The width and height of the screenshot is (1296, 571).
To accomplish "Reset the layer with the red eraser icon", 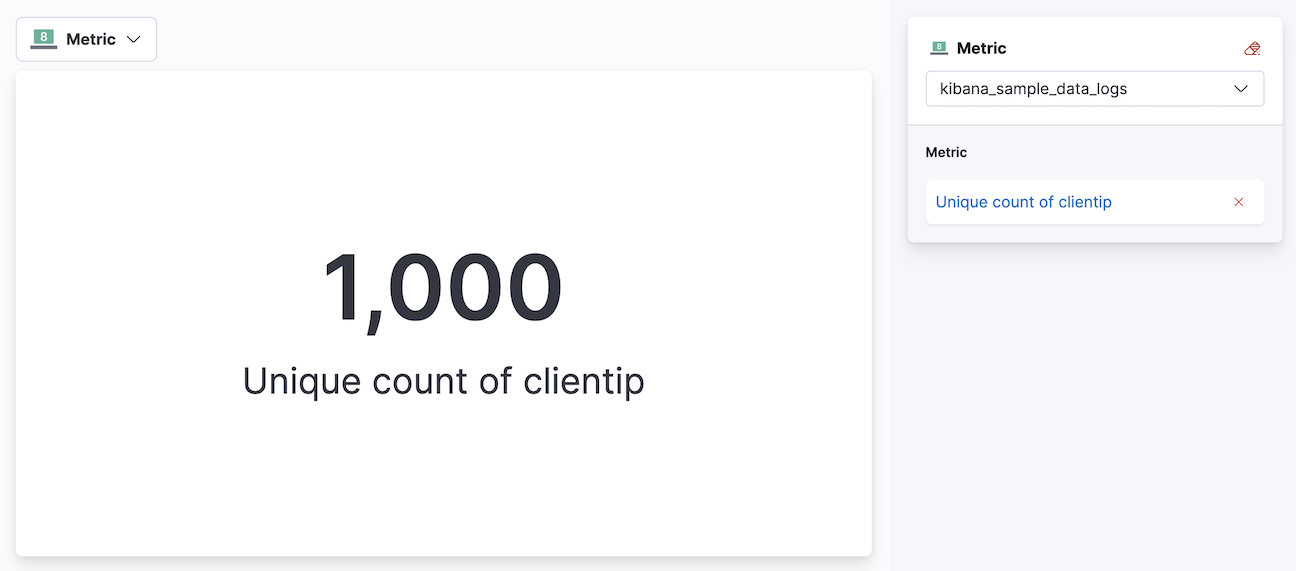I will (1252, 48).
